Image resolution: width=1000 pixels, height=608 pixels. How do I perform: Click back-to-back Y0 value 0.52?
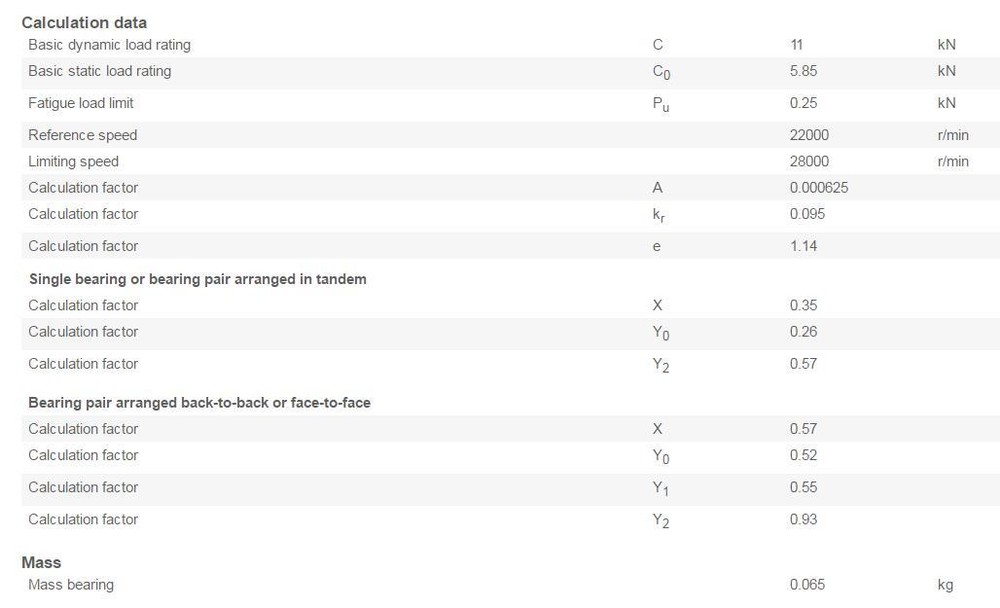[x=803, y=455]
